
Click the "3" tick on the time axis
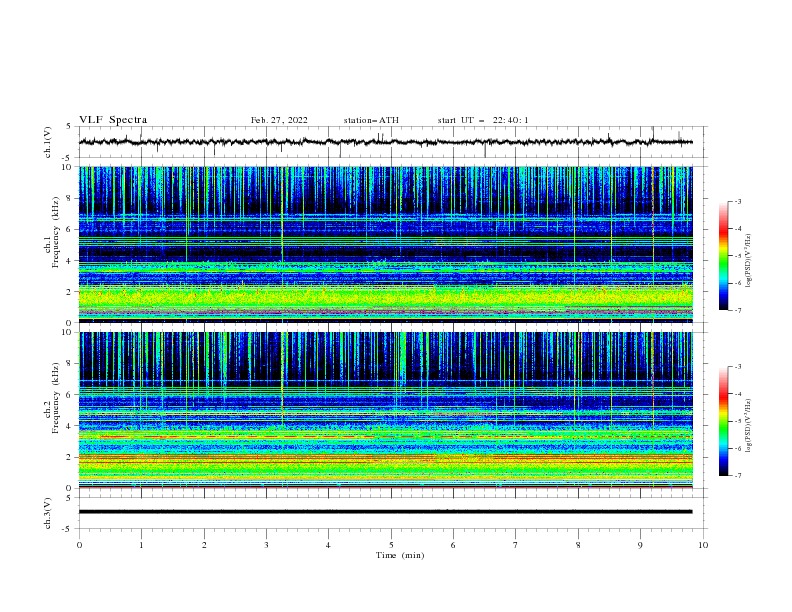tap(266, 545)
